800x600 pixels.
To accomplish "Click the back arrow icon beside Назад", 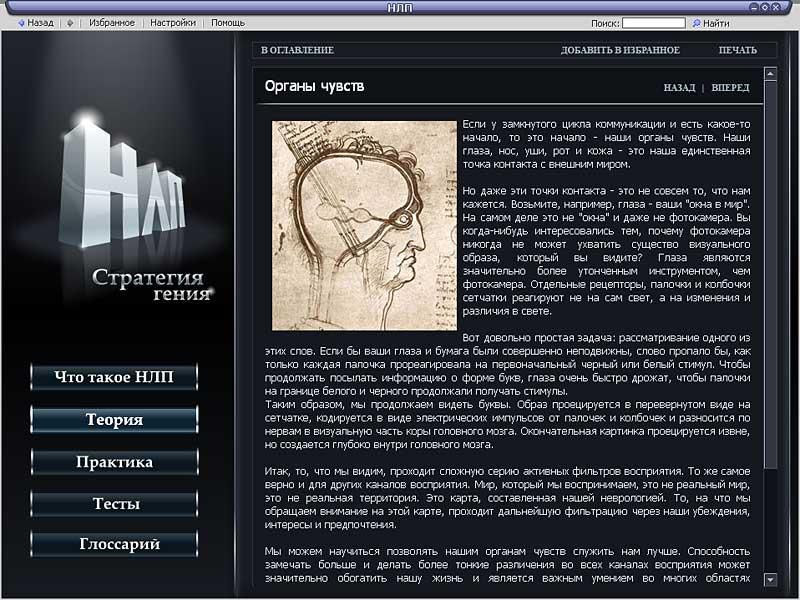I will click(x=22, y=22).
